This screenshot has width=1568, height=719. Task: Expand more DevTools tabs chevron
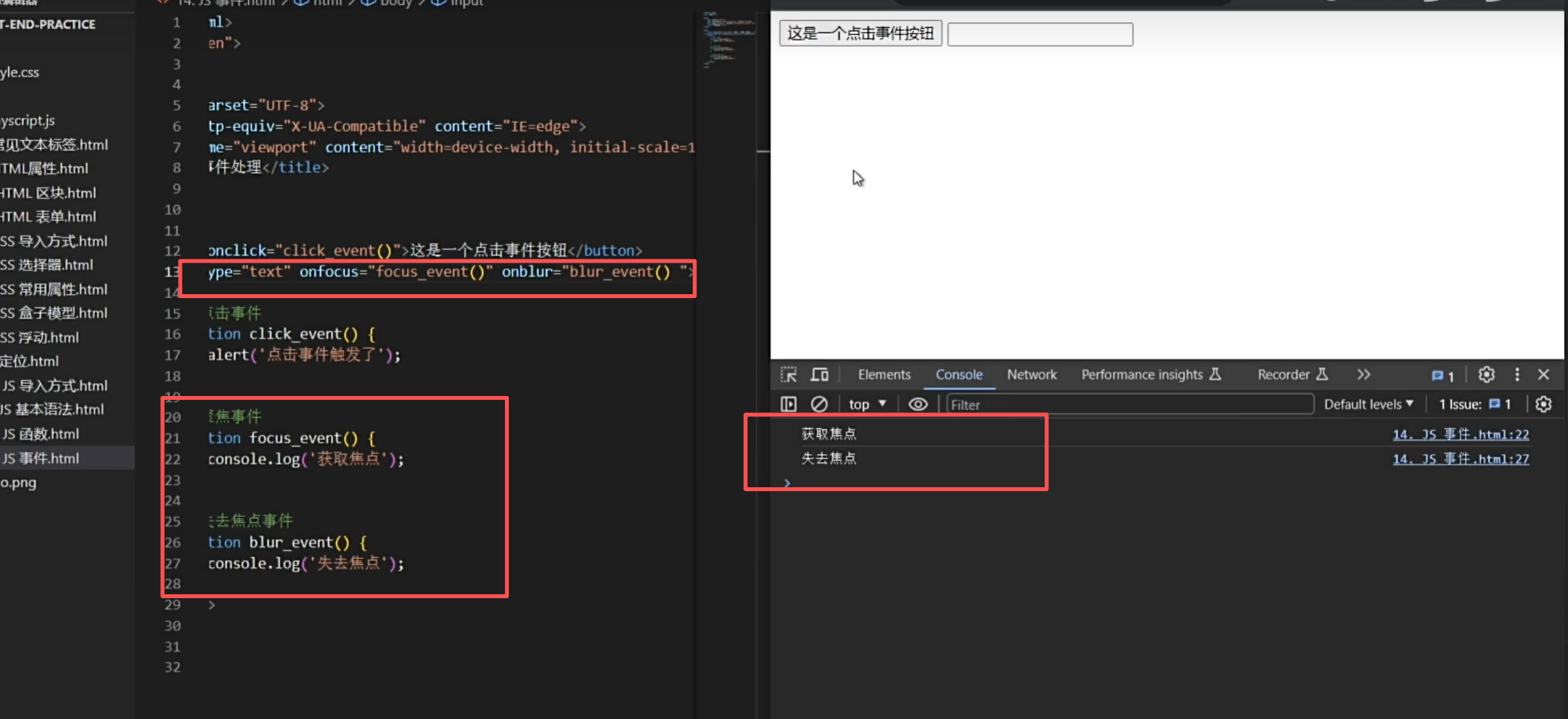(1364, 374)
